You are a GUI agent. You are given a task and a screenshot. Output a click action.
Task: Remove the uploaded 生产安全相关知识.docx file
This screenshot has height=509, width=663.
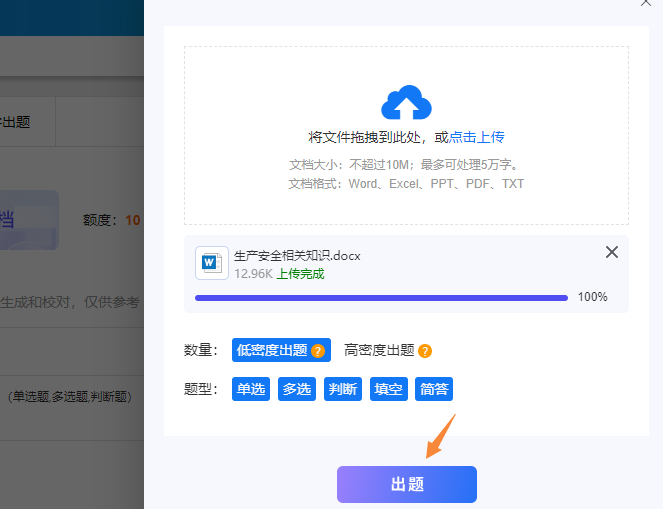point(611,252)
